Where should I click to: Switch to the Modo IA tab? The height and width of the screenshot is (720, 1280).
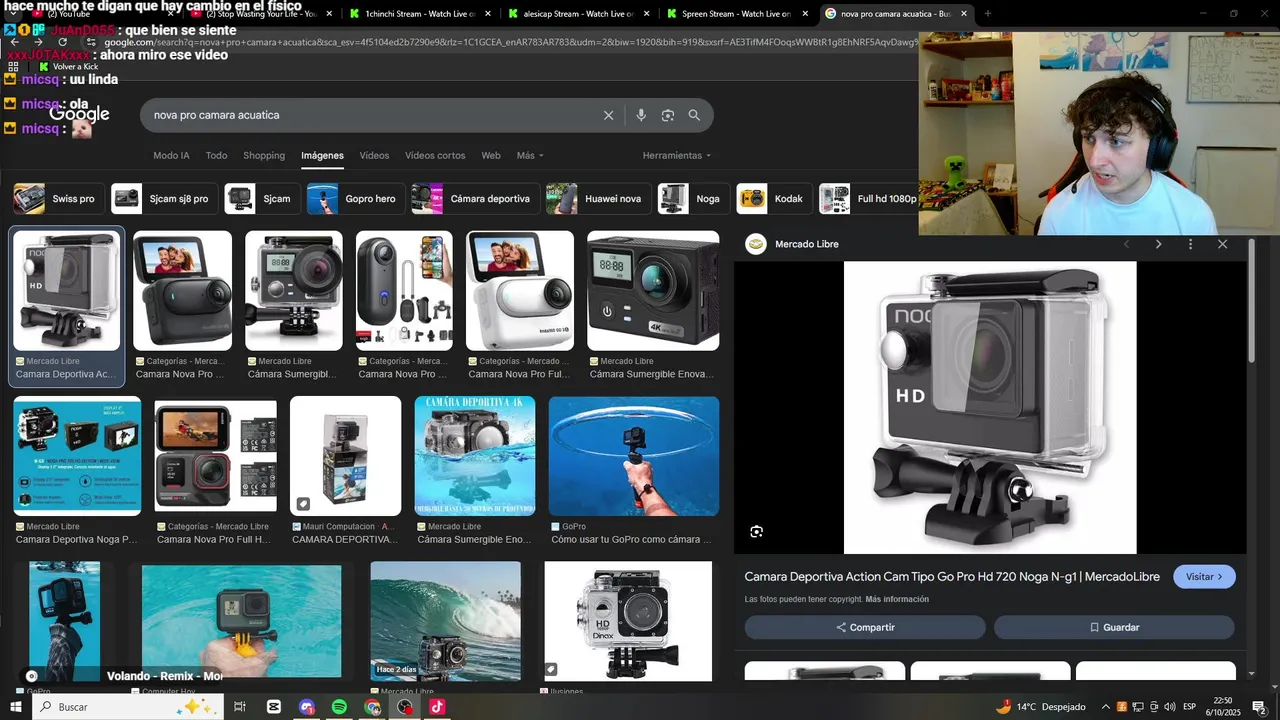point(171,156)
